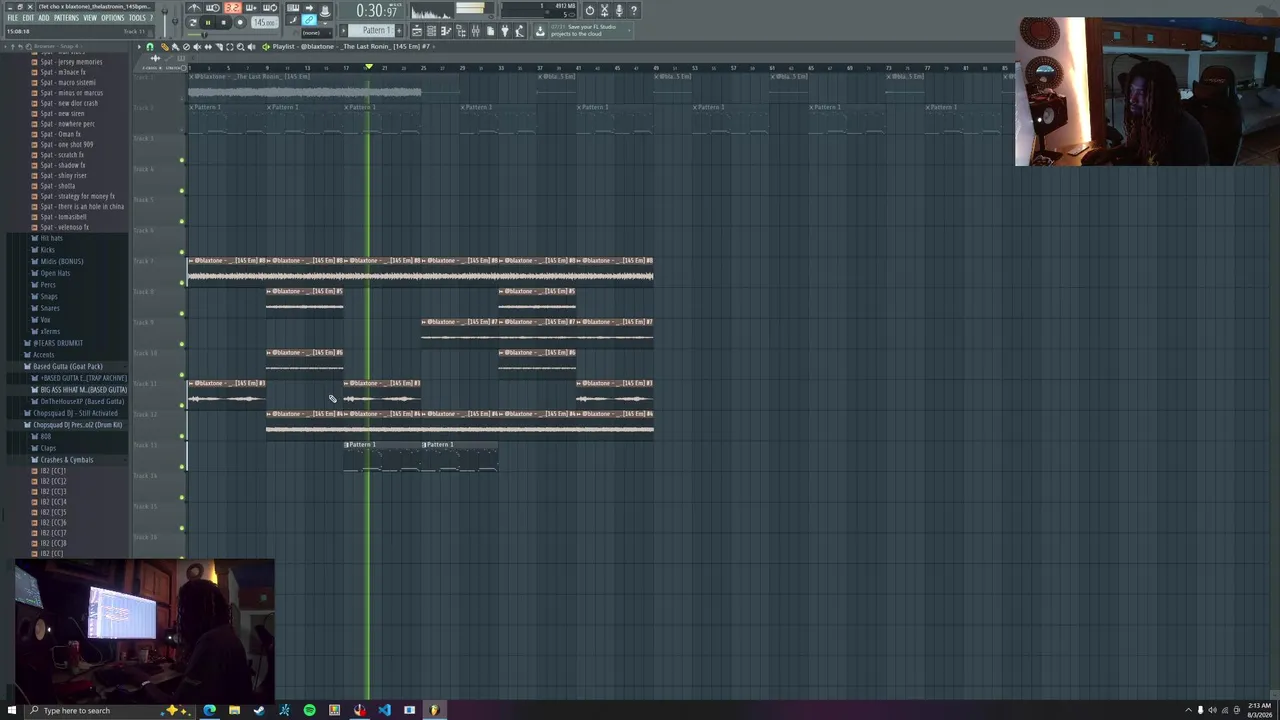Click the Windows Start button
The image size is (1280, 720).
pyautogui.click(x=12, y=710)
